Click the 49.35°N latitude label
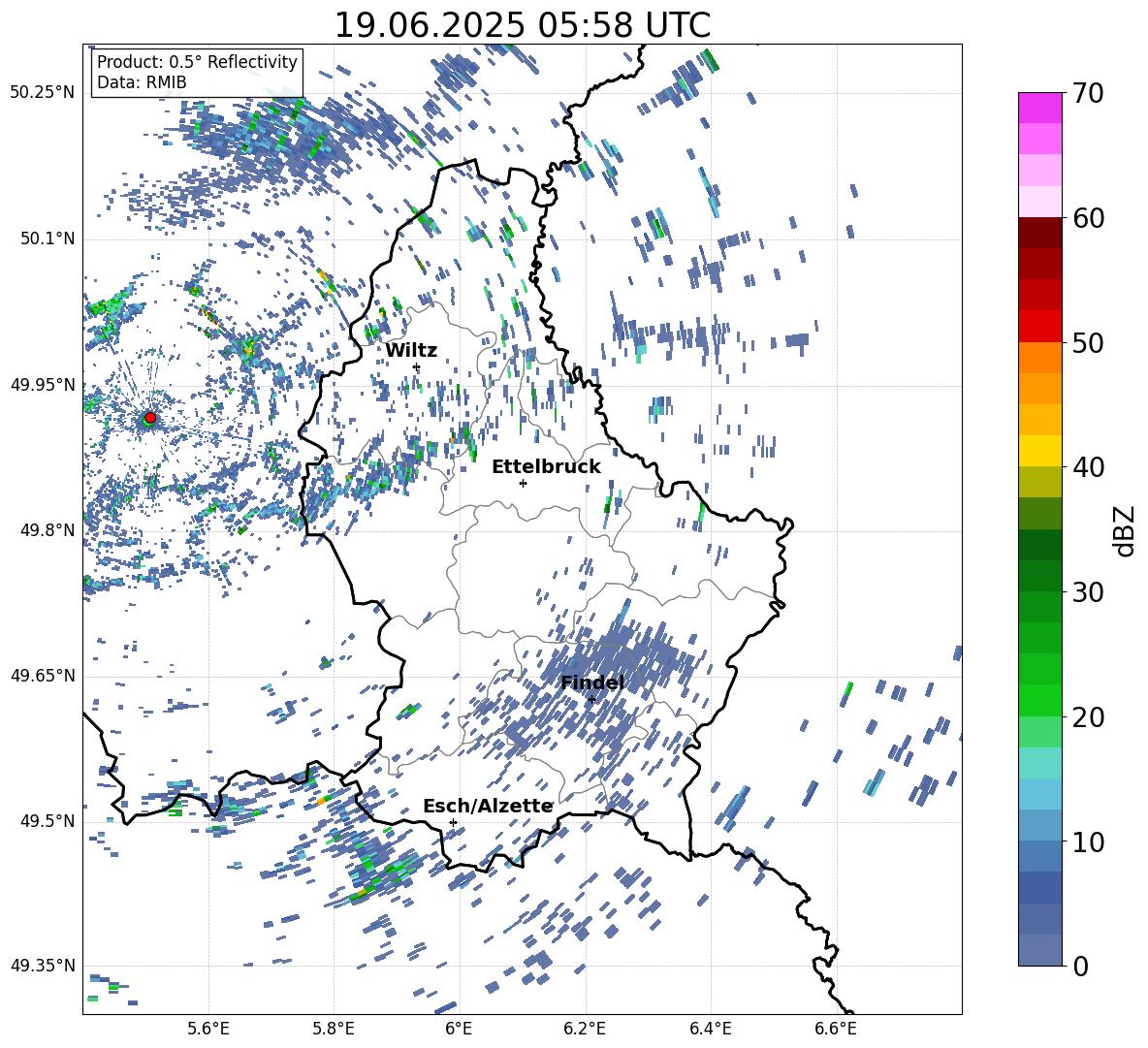 (x=43, y=966)
